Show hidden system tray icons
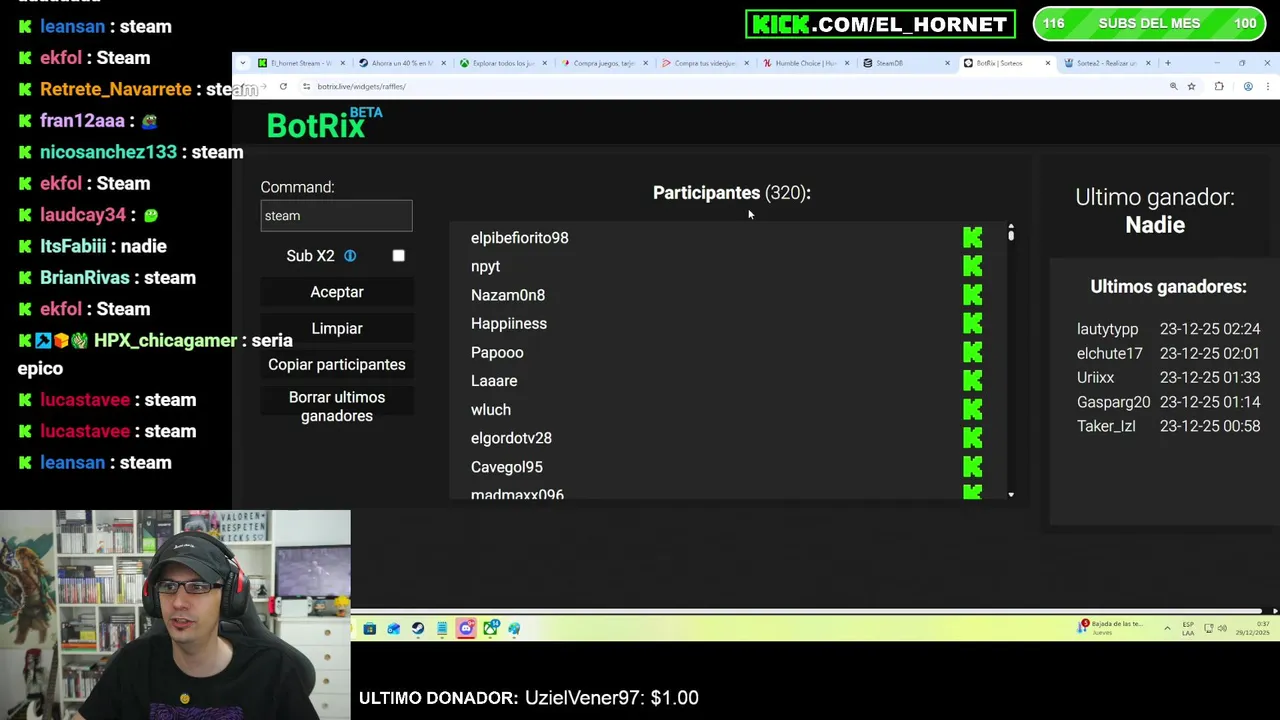Image resolution: width=1280 pixels, height=720 pixels. point(1167,628)
